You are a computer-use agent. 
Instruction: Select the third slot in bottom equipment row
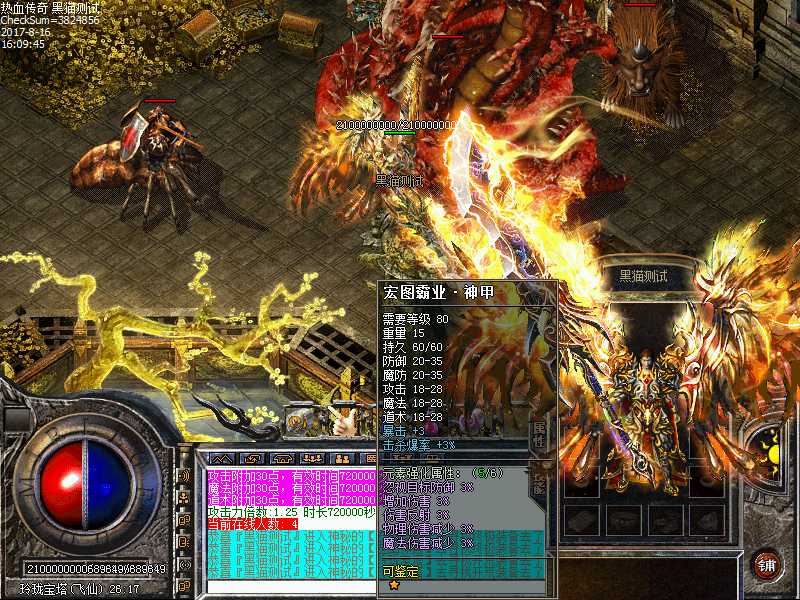click(665, 520)
